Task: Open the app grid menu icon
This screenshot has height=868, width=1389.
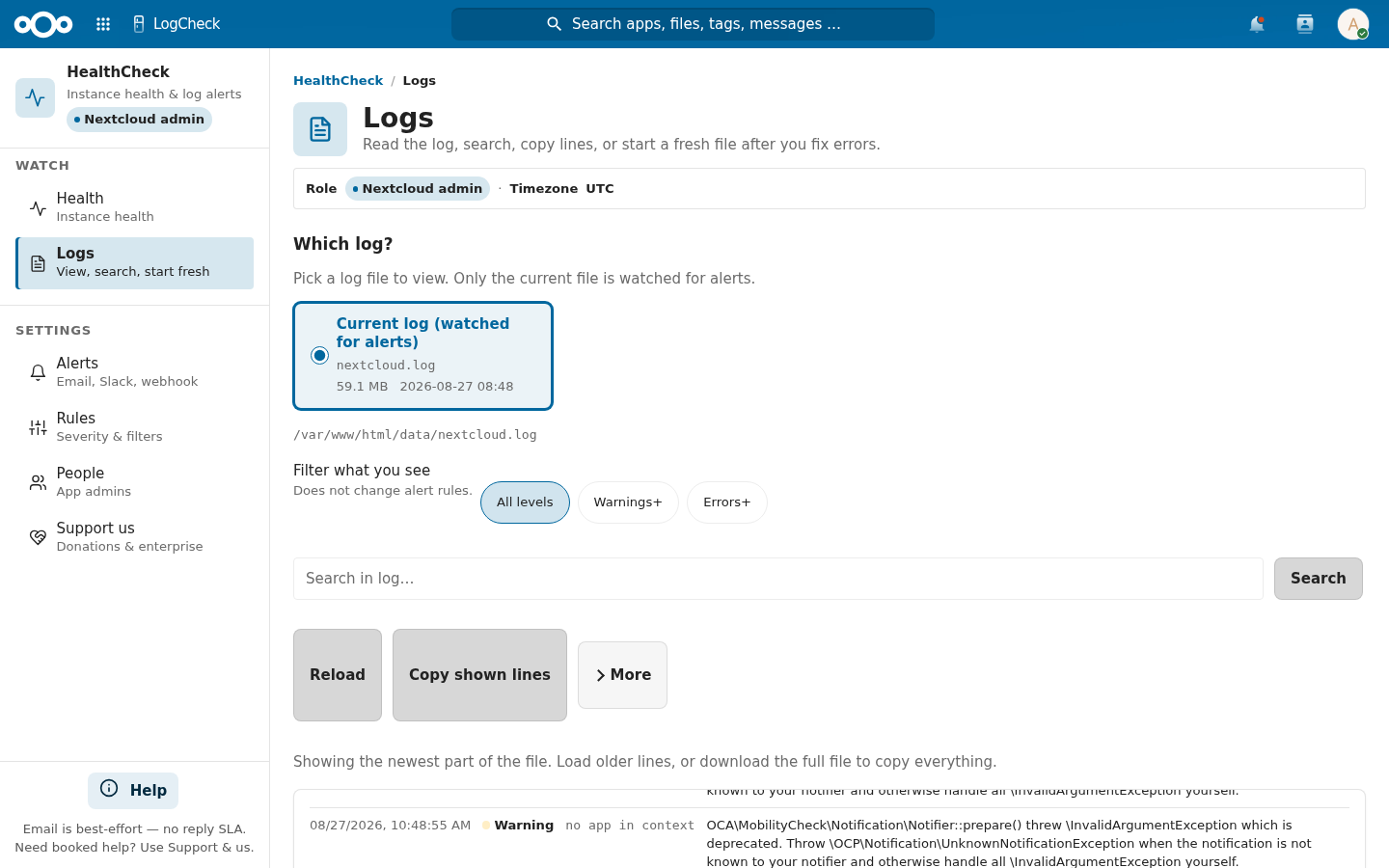Action: (103, 24)
